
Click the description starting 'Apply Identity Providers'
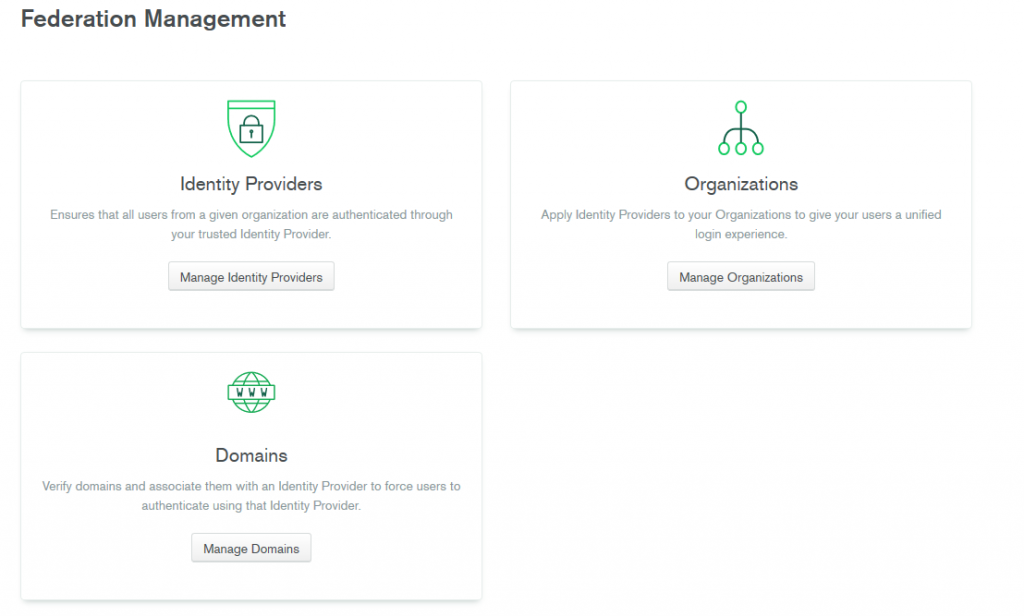point(741,224)
